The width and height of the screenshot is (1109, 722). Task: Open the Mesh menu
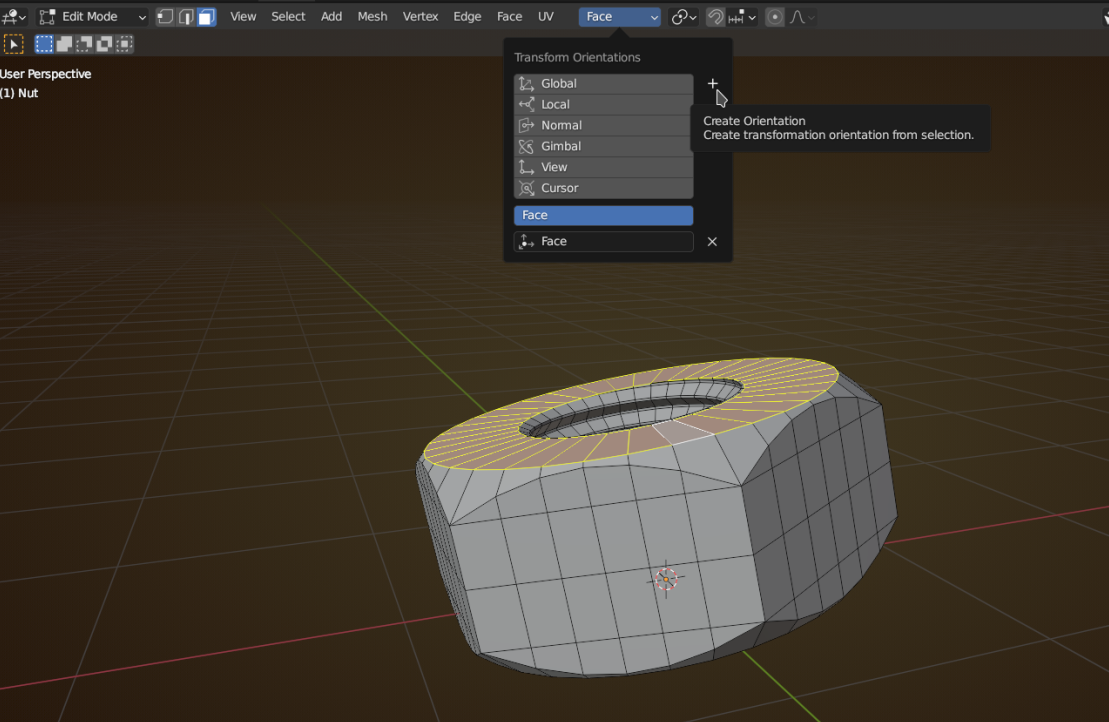(x=372, y=17)
